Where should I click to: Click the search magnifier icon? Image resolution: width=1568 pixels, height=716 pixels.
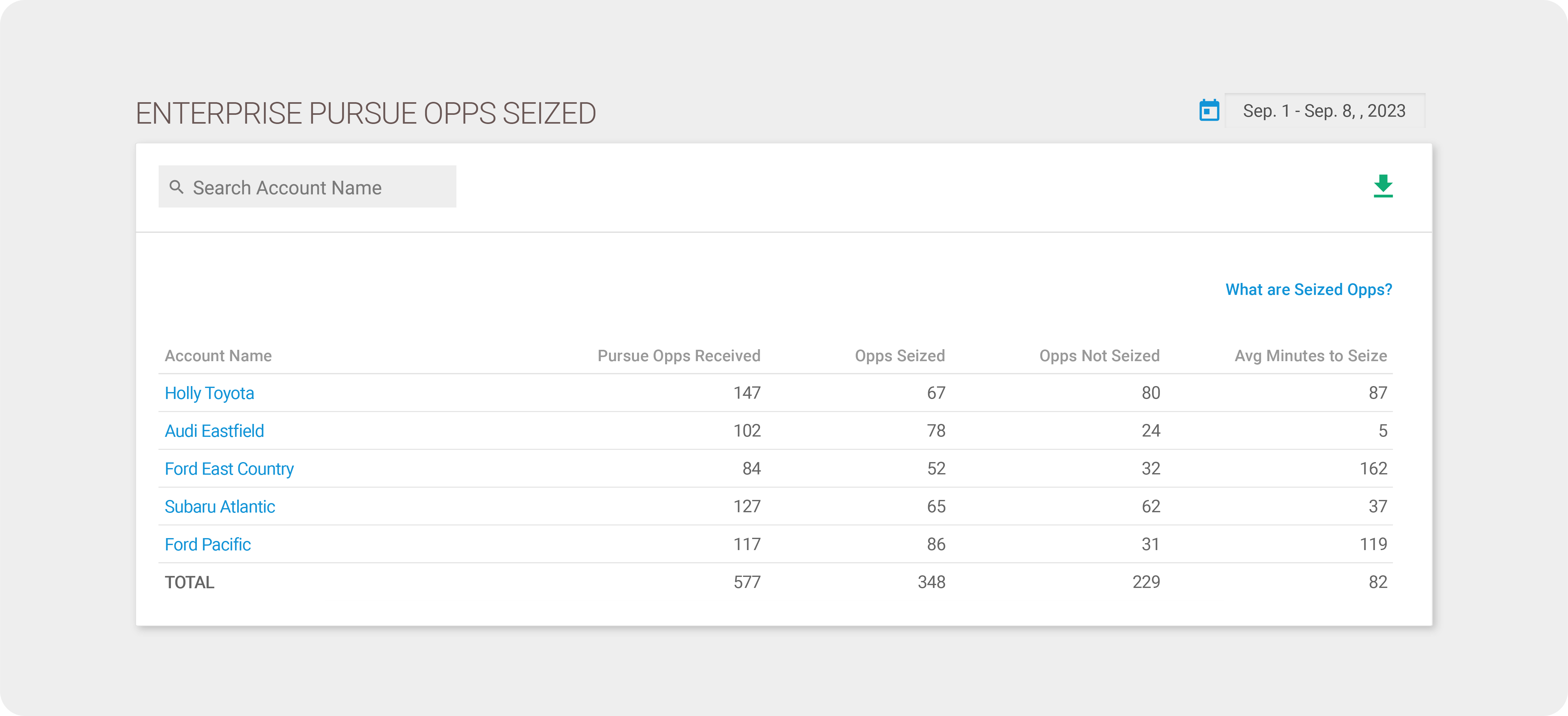click(177, 187)
